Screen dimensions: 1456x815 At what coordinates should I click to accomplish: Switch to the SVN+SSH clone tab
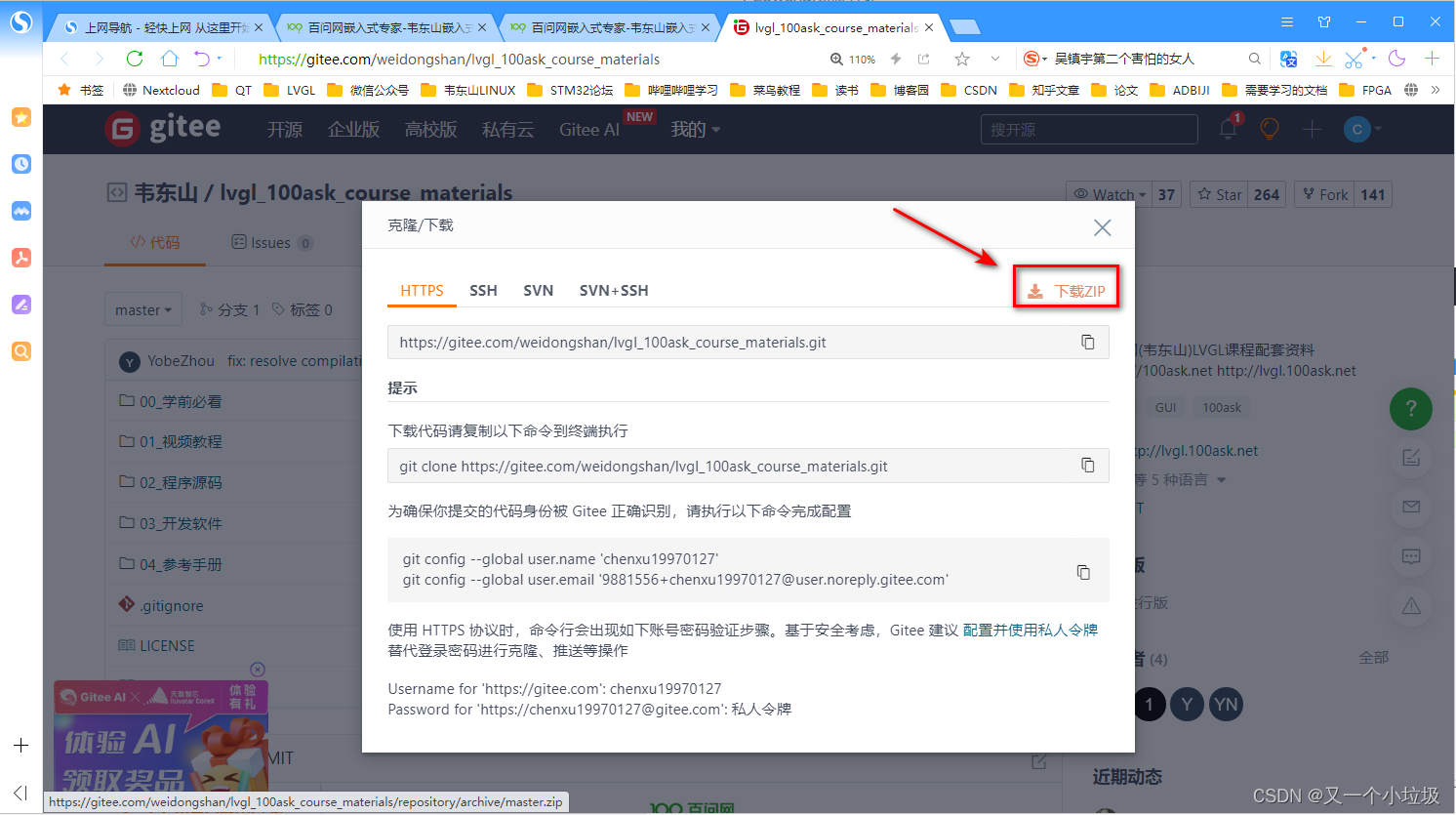click(614, 291)
